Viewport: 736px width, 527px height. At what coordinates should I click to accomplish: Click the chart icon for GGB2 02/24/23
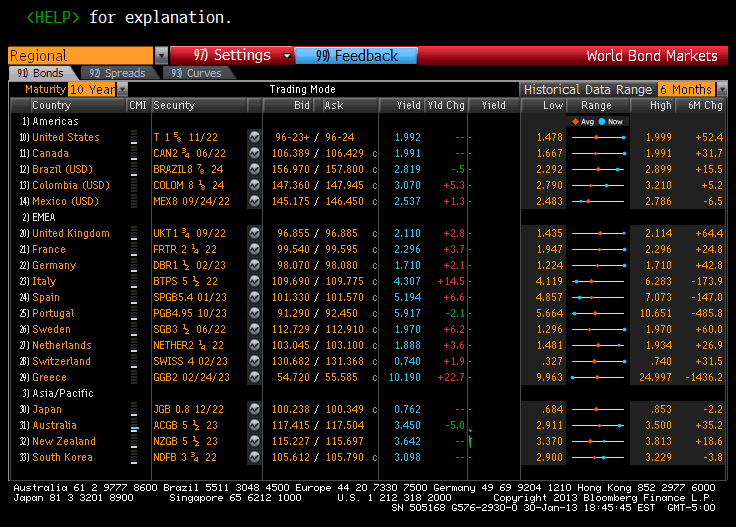click(x=254, y=377)
